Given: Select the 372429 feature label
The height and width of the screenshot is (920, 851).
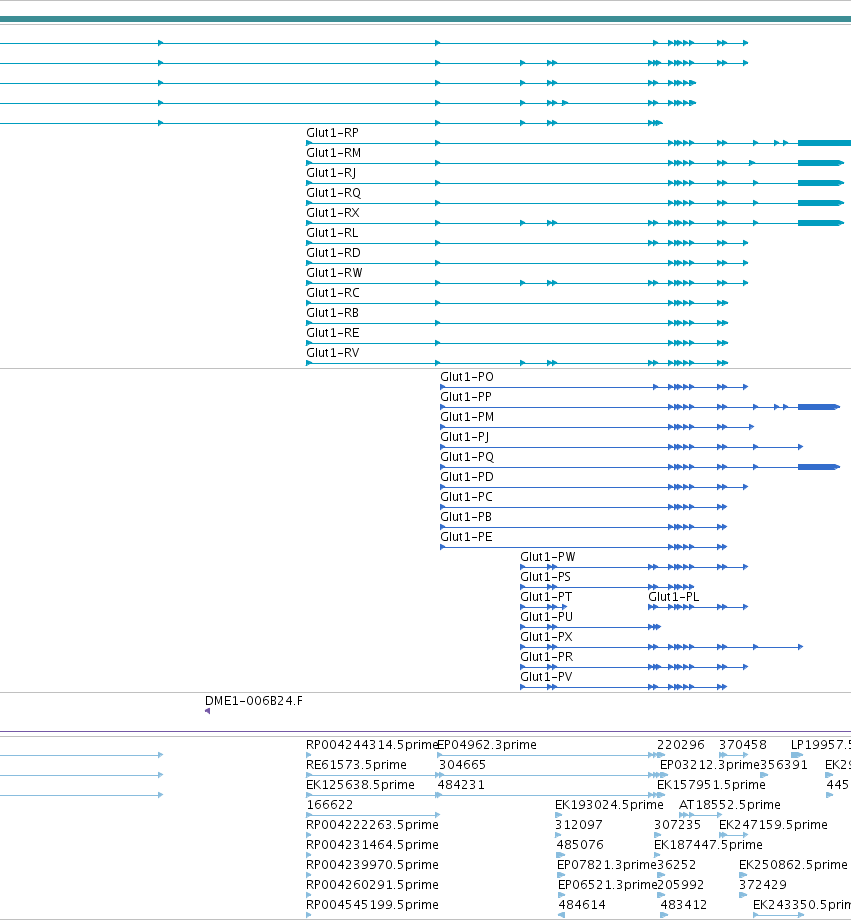Looking at the screenshot, I should 763,884.
